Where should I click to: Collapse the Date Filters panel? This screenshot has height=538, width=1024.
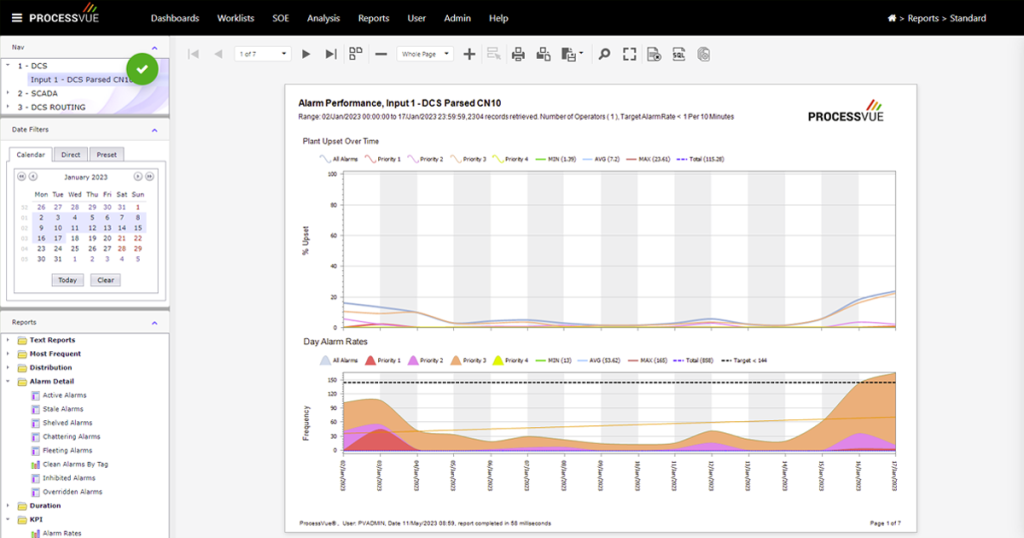point(155,130)
